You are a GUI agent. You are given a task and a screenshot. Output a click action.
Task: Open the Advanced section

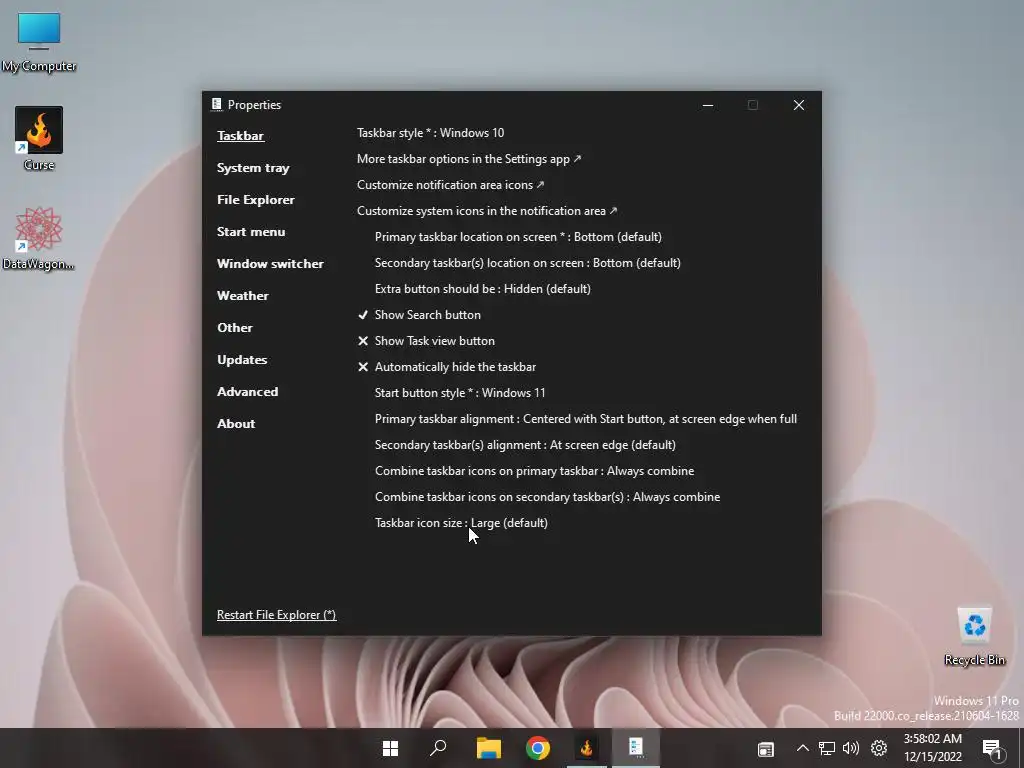point(248,392)
